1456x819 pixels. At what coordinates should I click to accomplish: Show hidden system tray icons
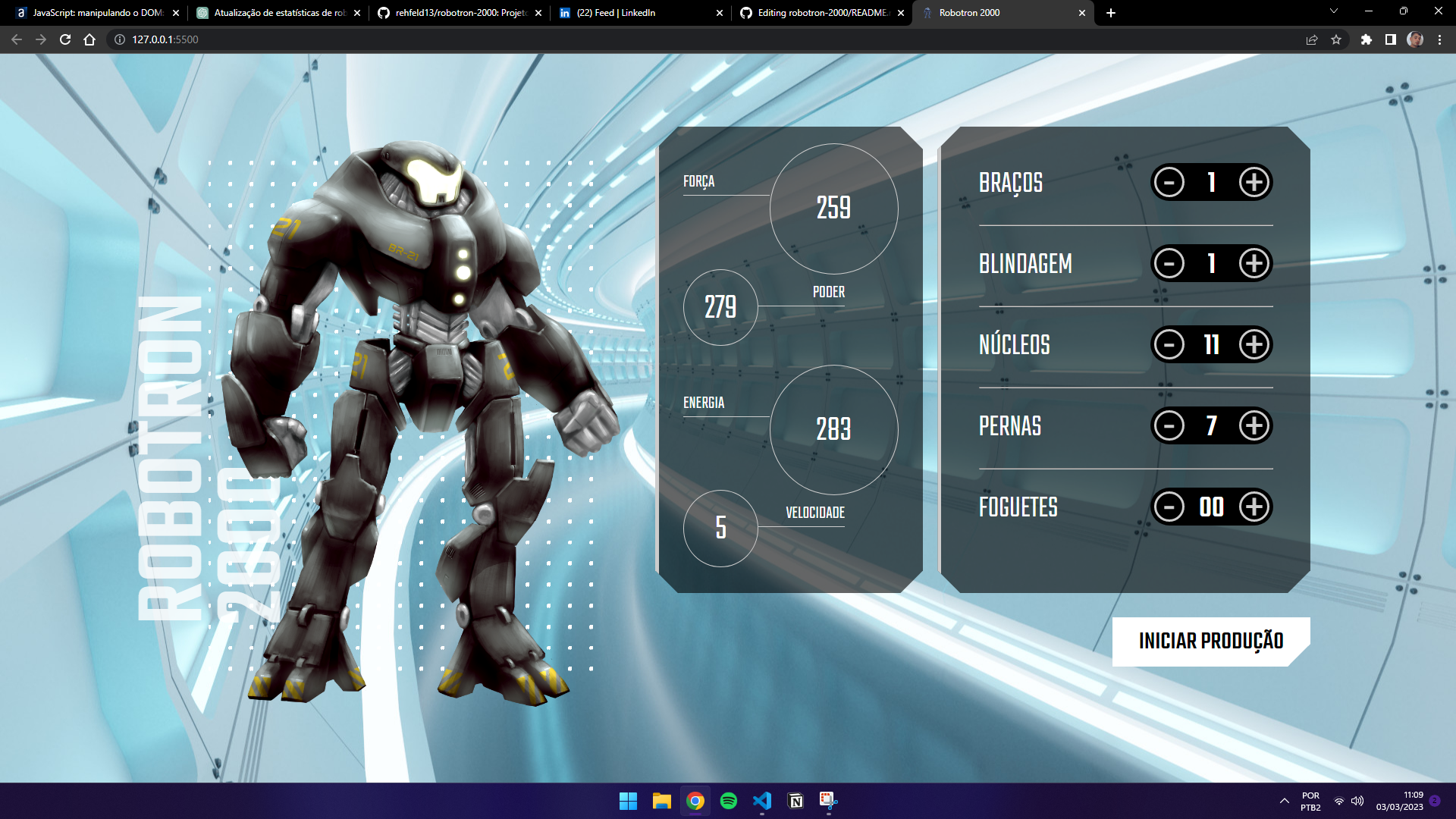tap(1284, 801)
